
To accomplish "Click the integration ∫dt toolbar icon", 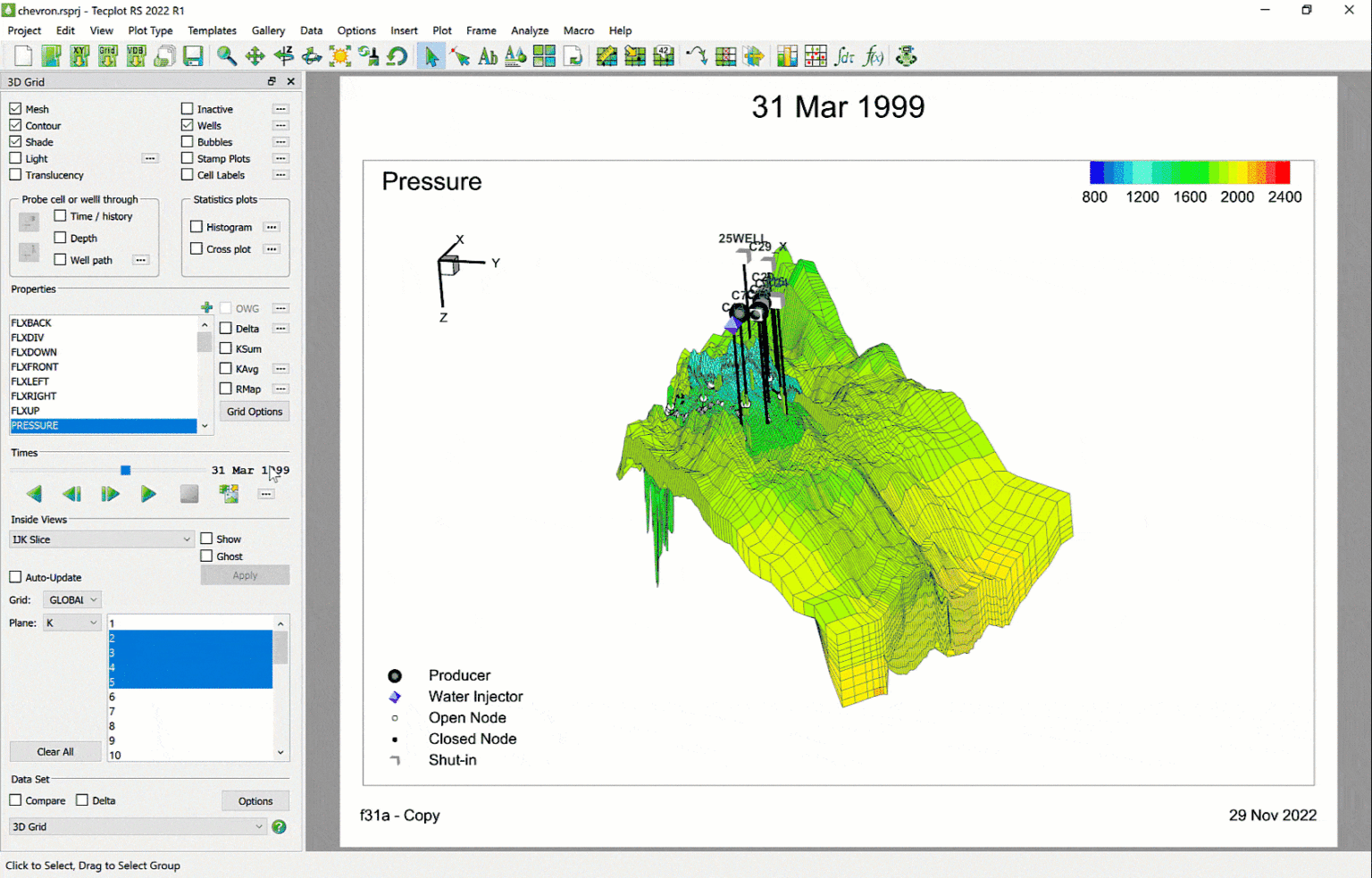I will pyautogui.click(x=845, y=55).
